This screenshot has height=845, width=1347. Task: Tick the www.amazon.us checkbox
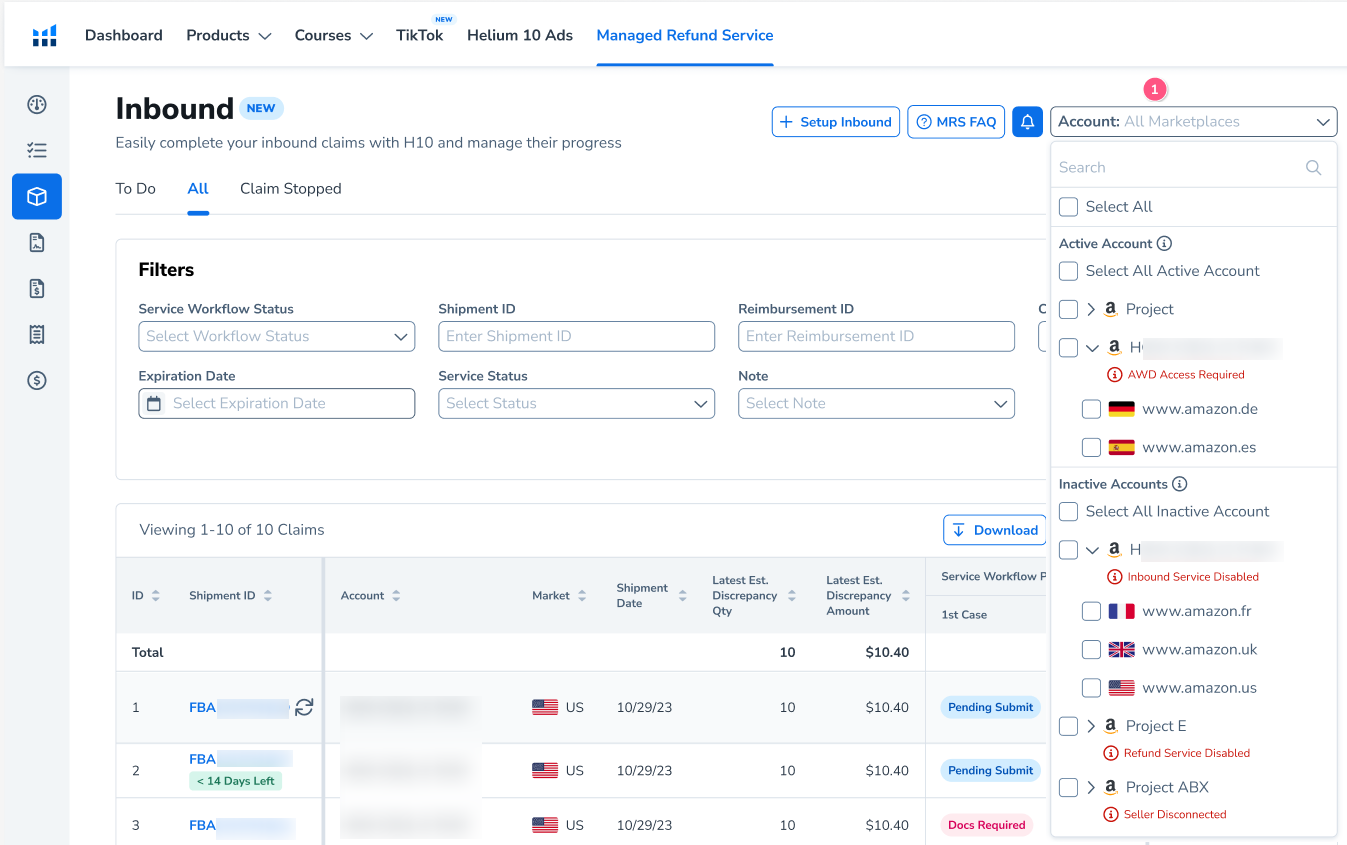click(x=1091, y=688)
